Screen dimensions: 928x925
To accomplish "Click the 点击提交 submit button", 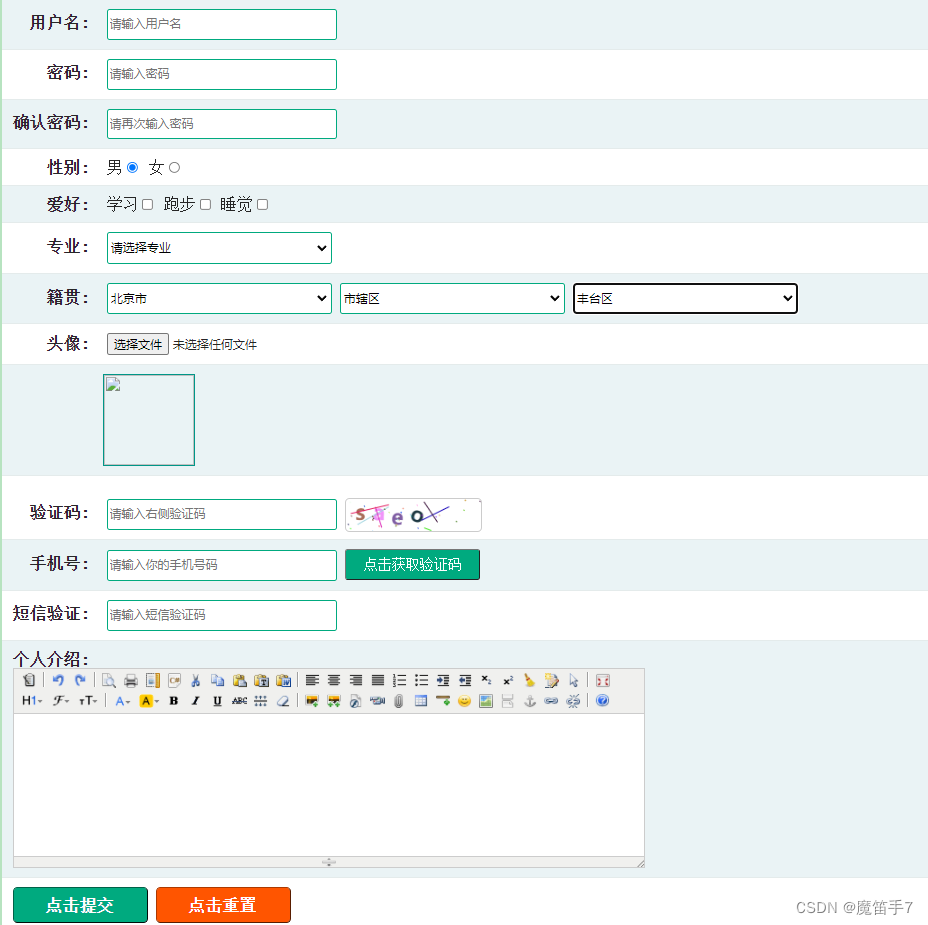I will [80, 905].
